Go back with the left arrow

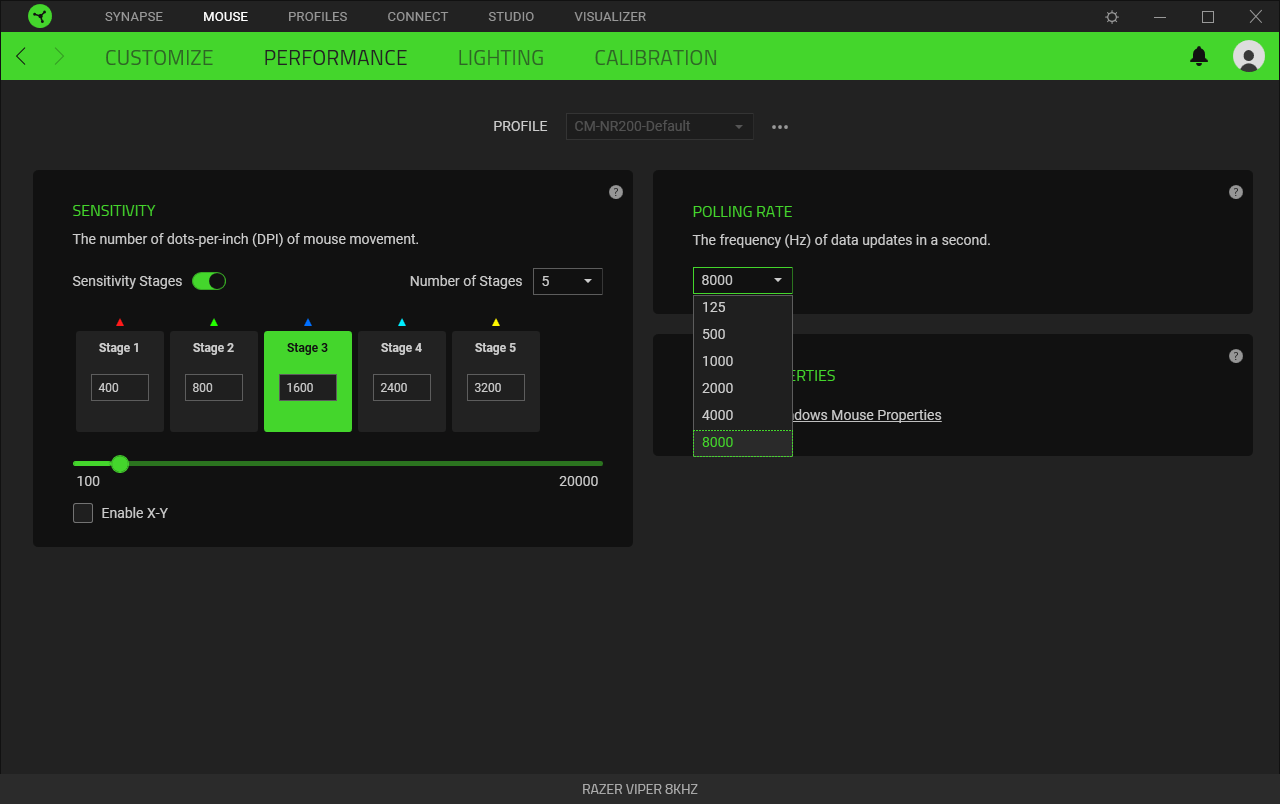click(21, 57)
